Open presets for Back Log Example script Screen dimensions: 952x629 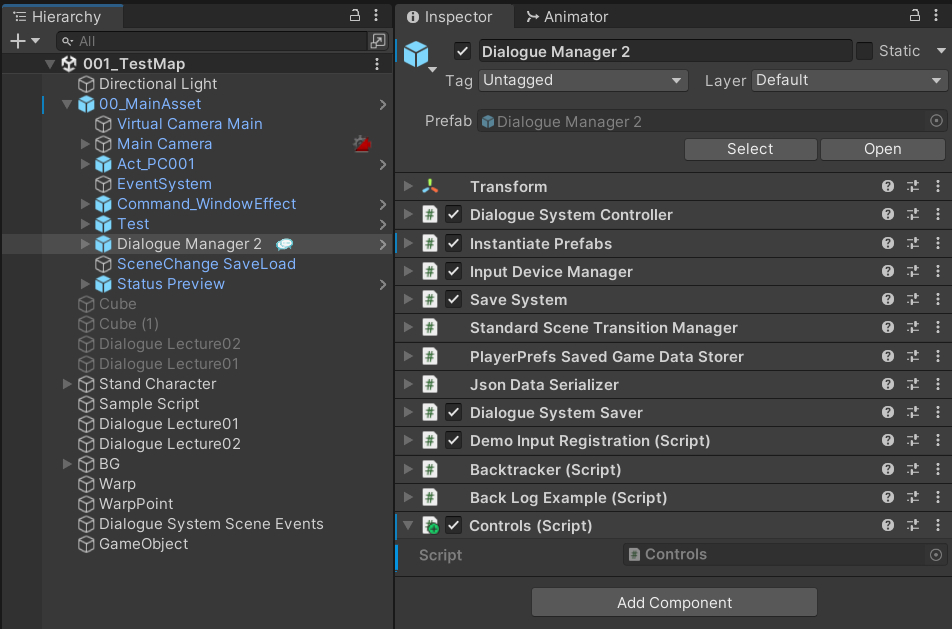pos(913,498)
